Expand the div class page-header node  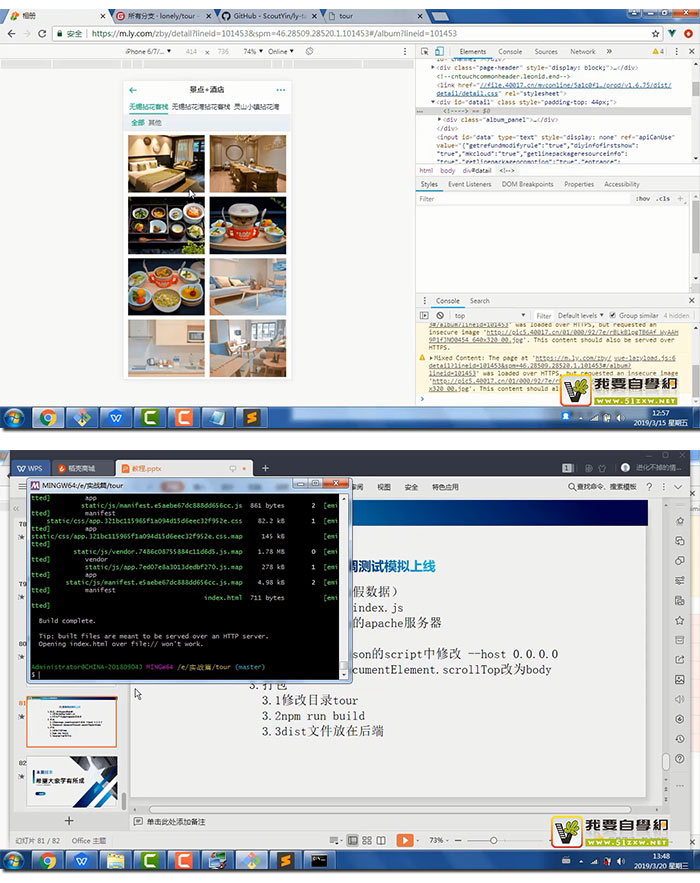433,68
